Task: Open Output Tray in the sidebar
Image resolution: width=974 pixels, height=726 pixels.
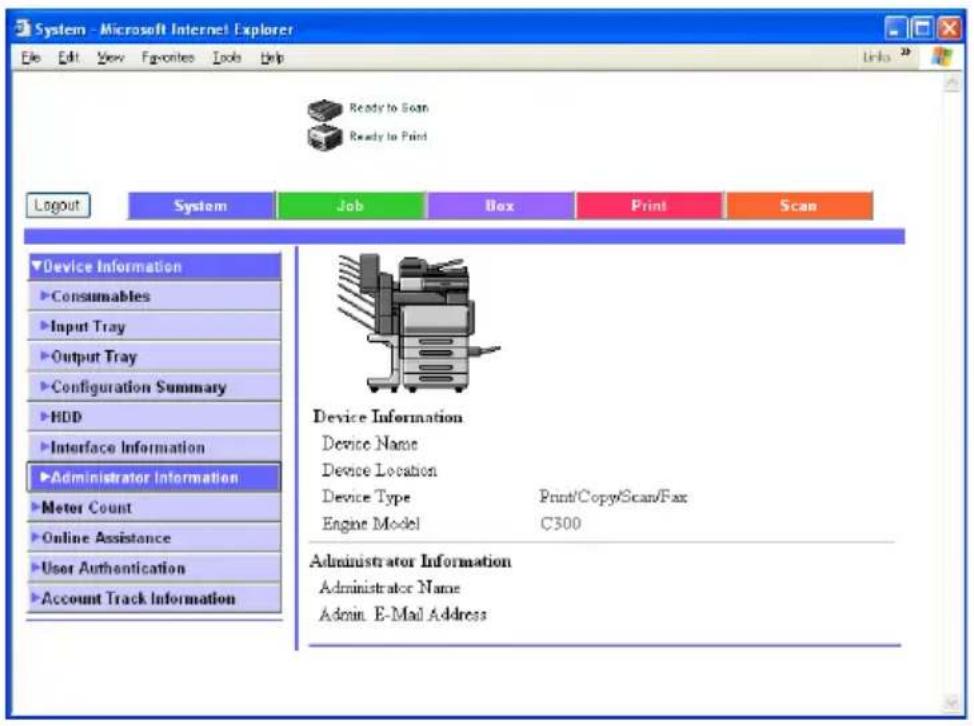Action: [x=154, y=357]
